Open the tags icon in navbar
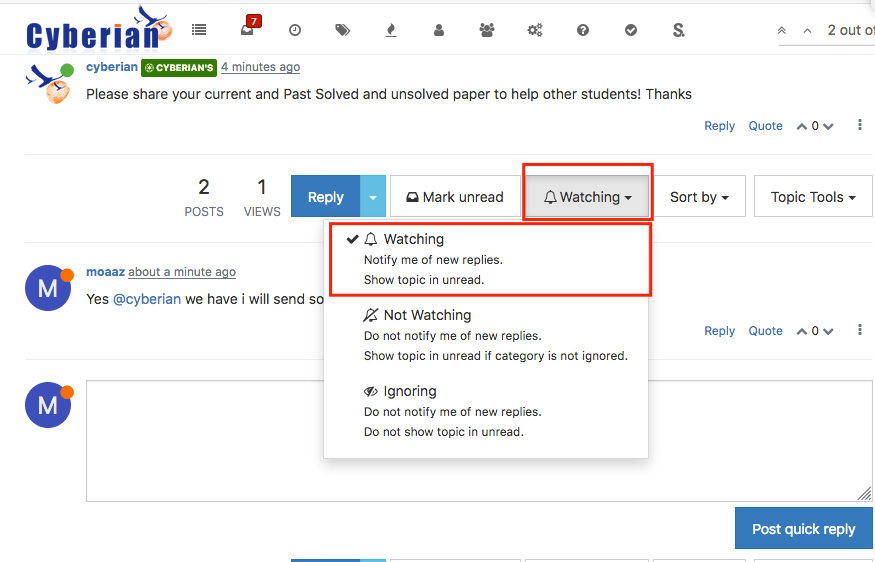This screenshot has height=562, width=875. [343, 30]
